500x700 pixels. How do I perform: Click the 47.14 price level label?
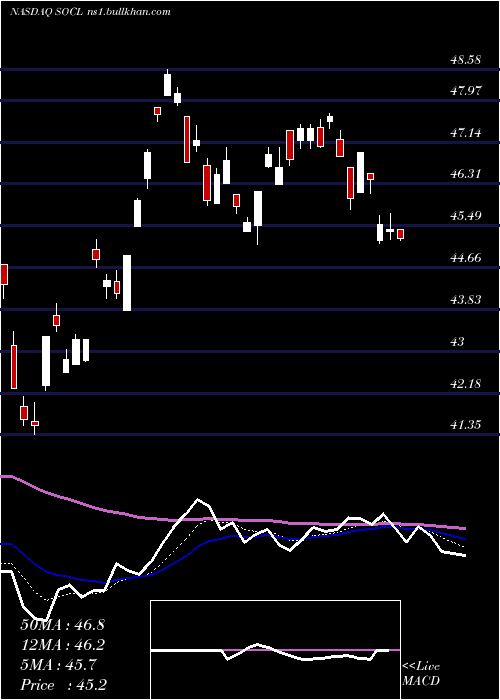(x=466, y=133)
